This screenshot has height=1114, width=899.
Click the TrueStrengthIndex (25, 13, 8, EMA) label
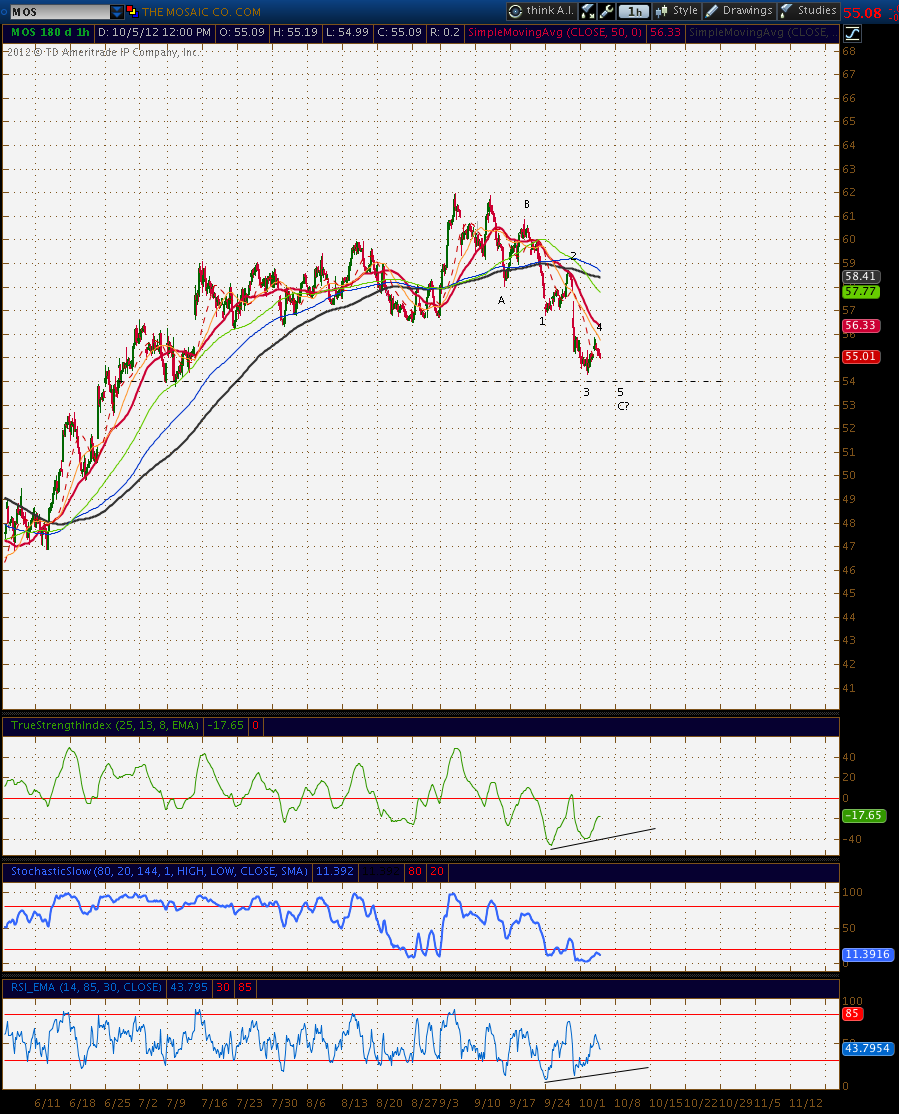tap(104, 725)
